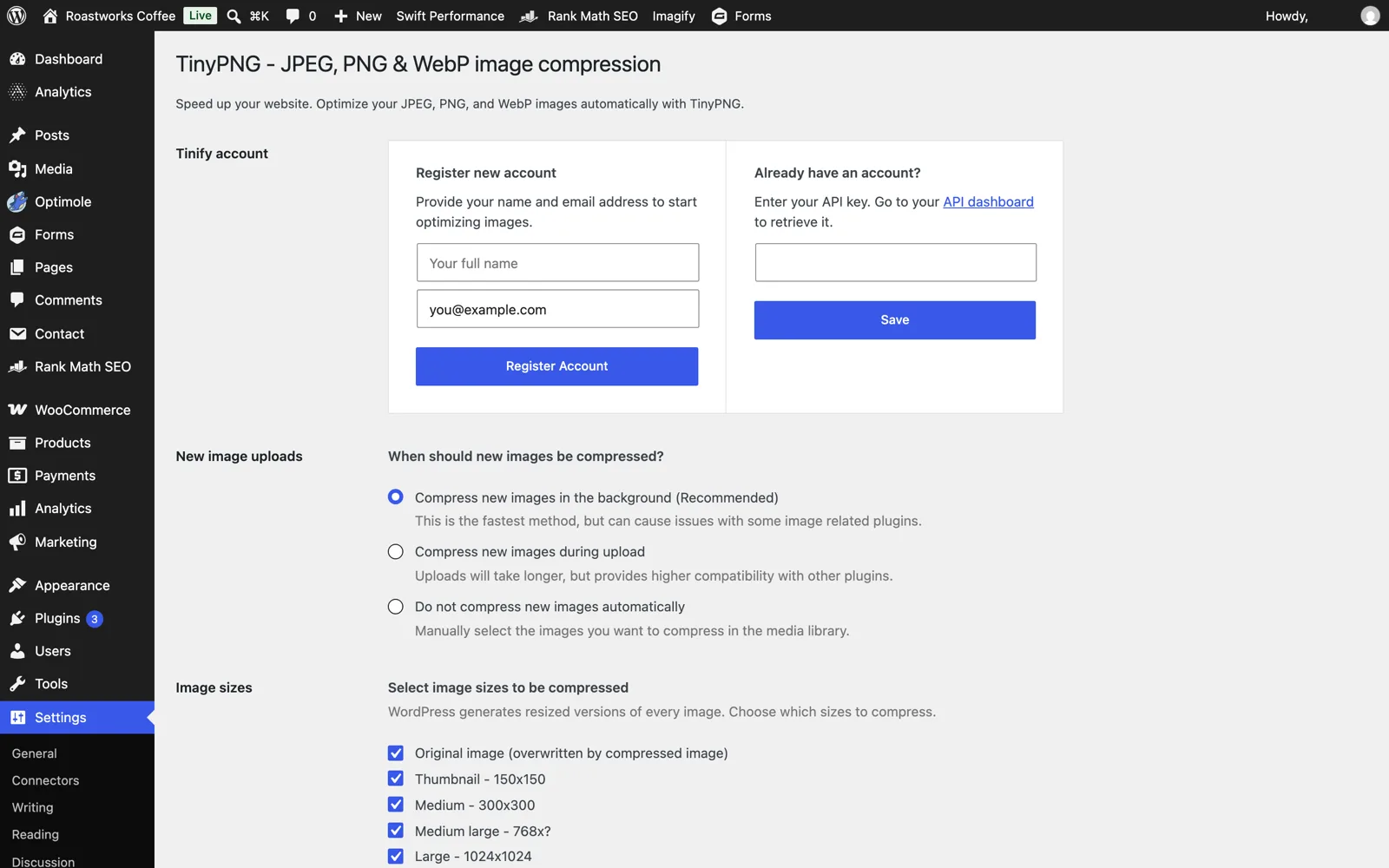Viewport: 1389px width, 868px height.
Task: Click the Marketing megaphone icon
Action: point(17,542)
